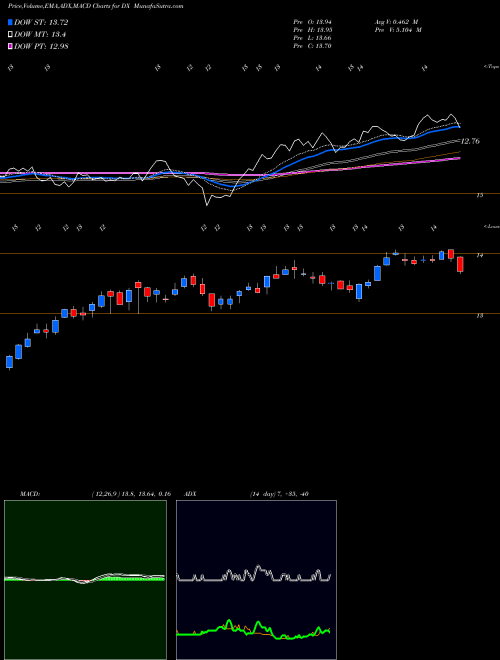
Task: Click the ADX '(14 day) 7, +33, -40' values
Action: click(279, 494)
